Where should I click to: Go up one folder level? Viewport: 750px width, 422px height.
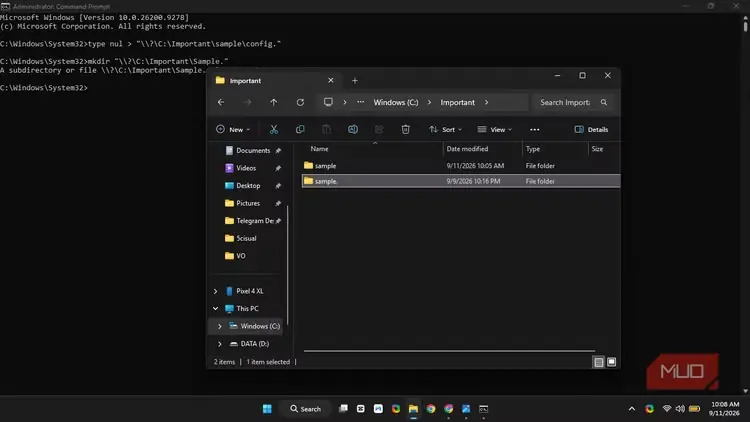coord(274,102)
